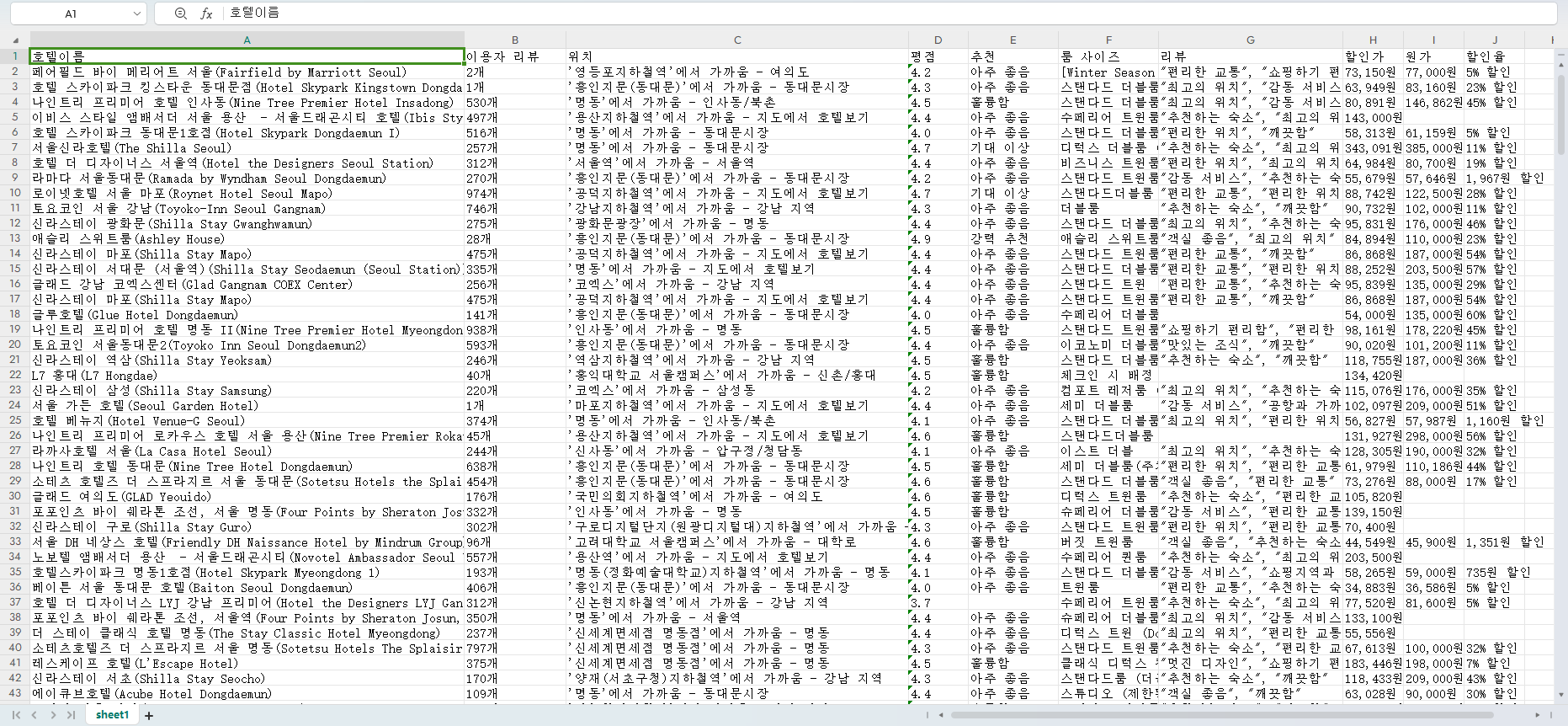The width and height of the screenshot is (1568, 726).
Task: Add a new sheet with plus icon
Action: coord(149,716)
